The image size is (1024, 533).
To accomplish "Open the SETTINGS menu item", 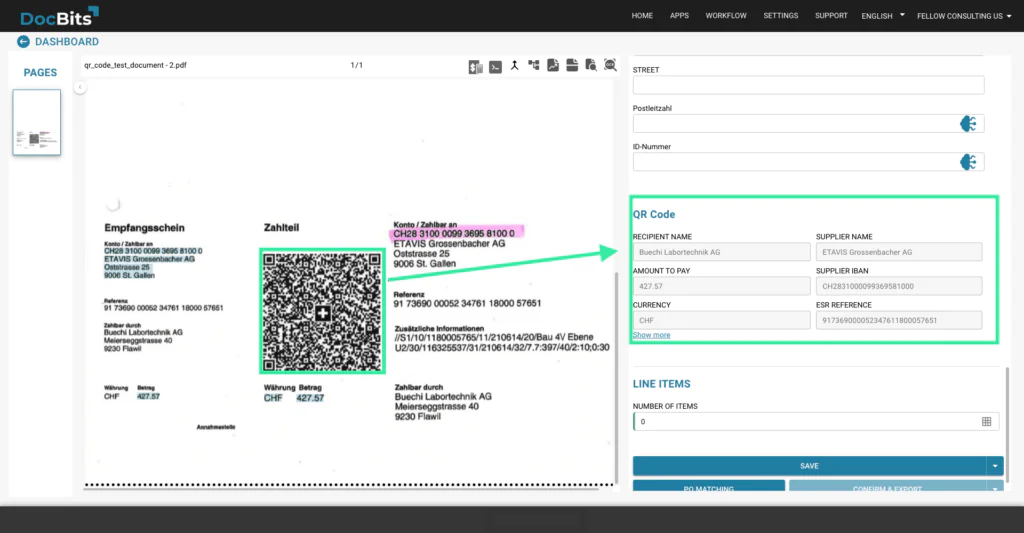I will (x=780, y=16).
